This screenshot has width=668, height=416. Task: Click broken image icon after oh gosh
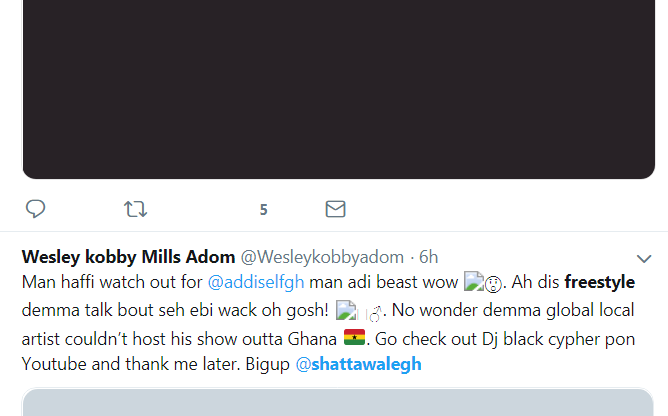coord(346,310)
